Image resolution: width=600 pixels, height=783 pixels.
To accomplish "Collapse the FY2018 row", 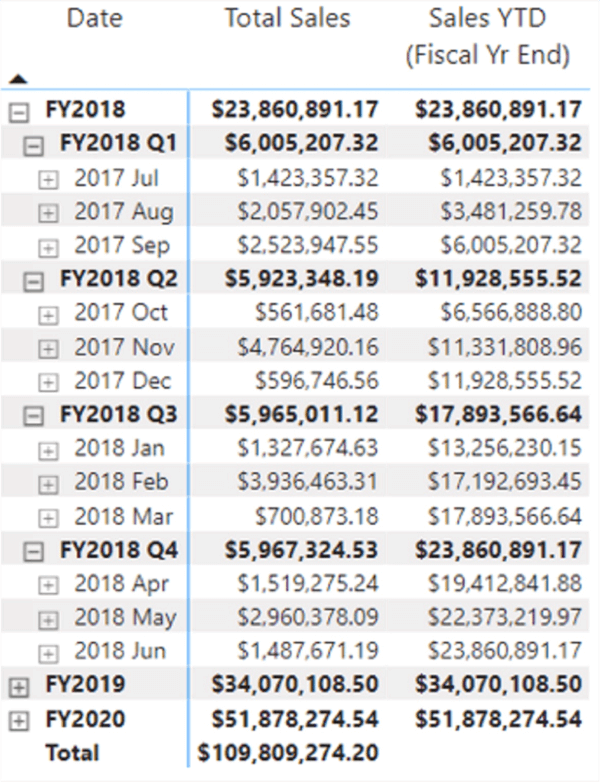I will [x=16, y=110].
